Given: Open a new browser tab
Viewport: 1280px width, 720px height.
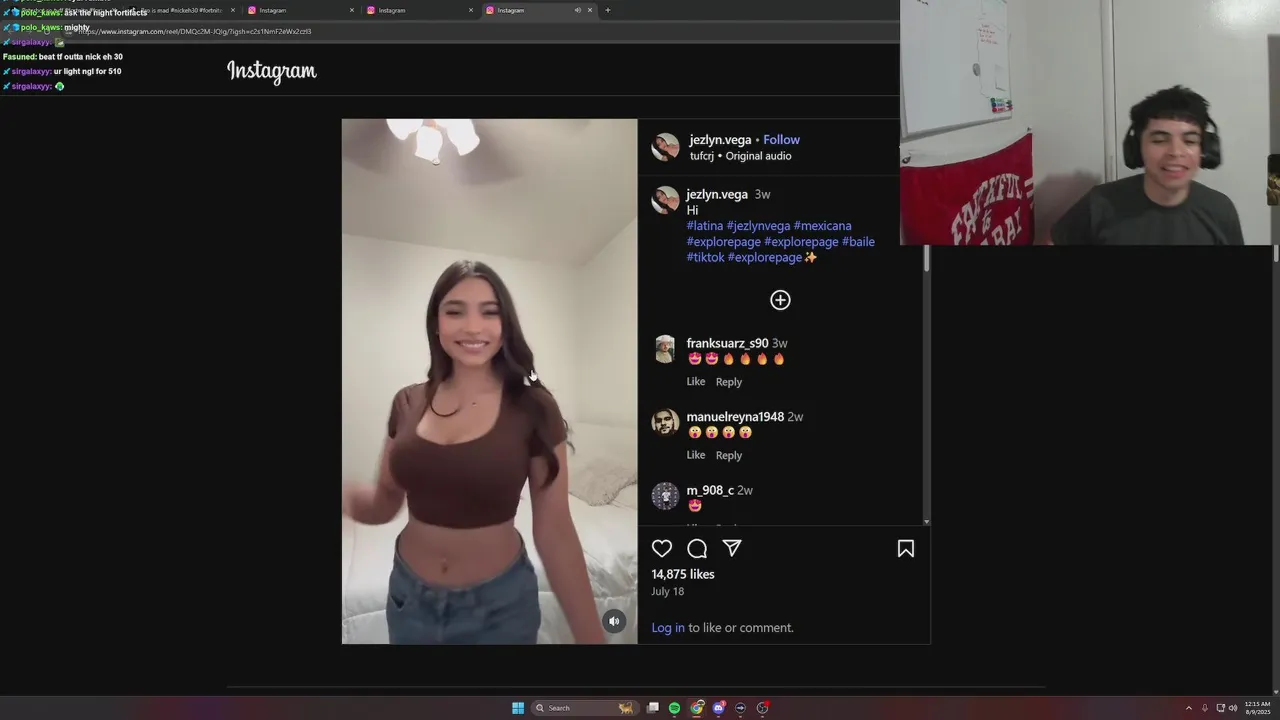Looking at the screenshot, I should click(608, 10).
